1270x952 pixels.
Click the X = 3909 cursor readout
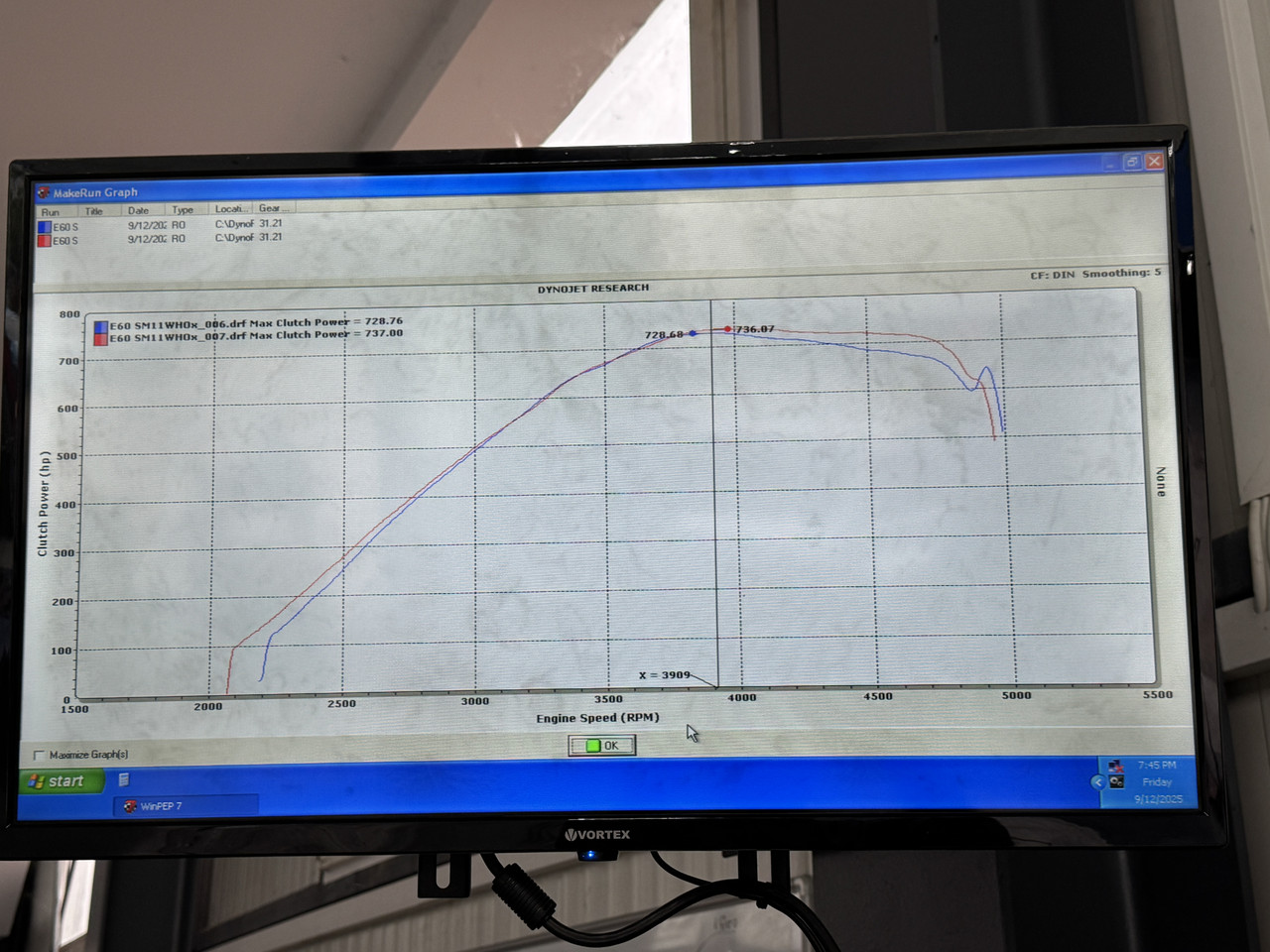664,675
